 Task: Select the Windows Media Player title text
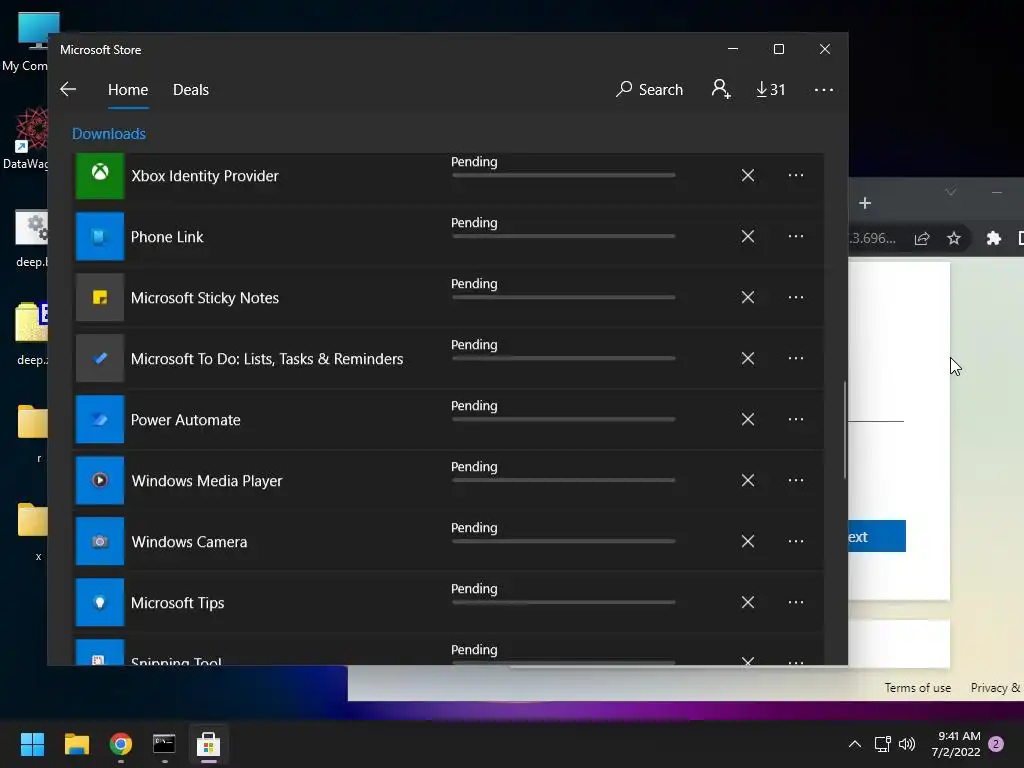[x=207, y=481]
